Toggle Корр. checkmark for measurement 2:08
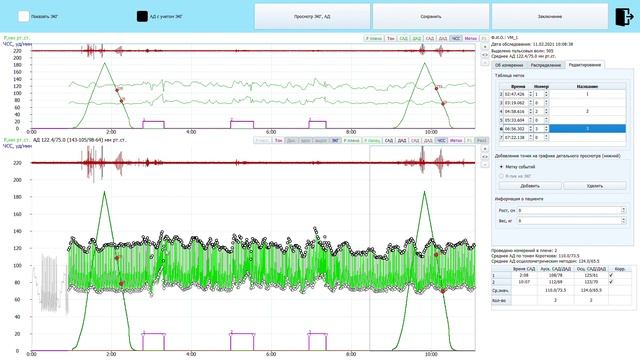This screenshot has height=360, width=640. [611, 276]
